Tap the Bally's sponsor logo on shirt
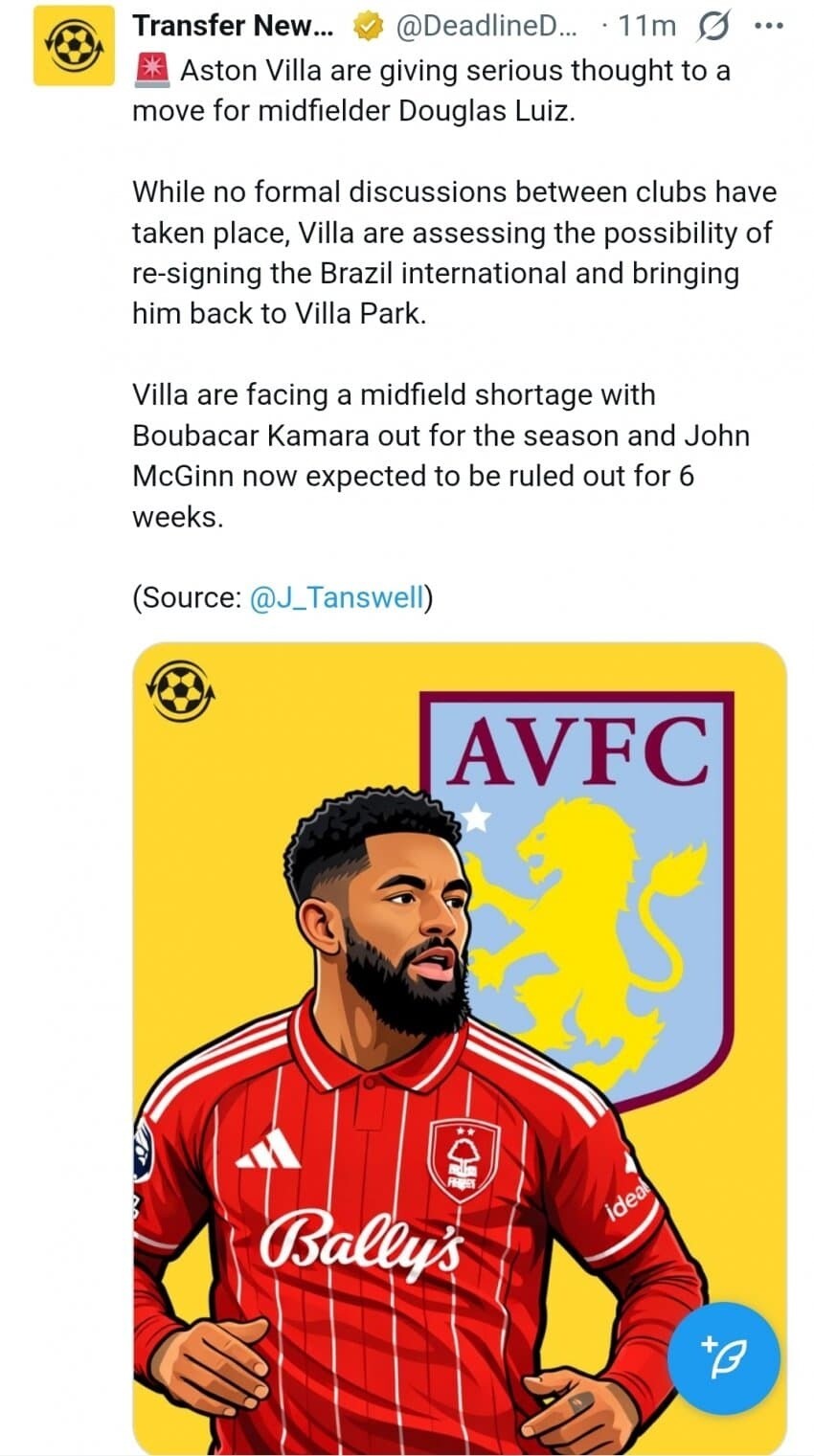This screenshot has width=814, height=1456. [x=363, y=1242]
